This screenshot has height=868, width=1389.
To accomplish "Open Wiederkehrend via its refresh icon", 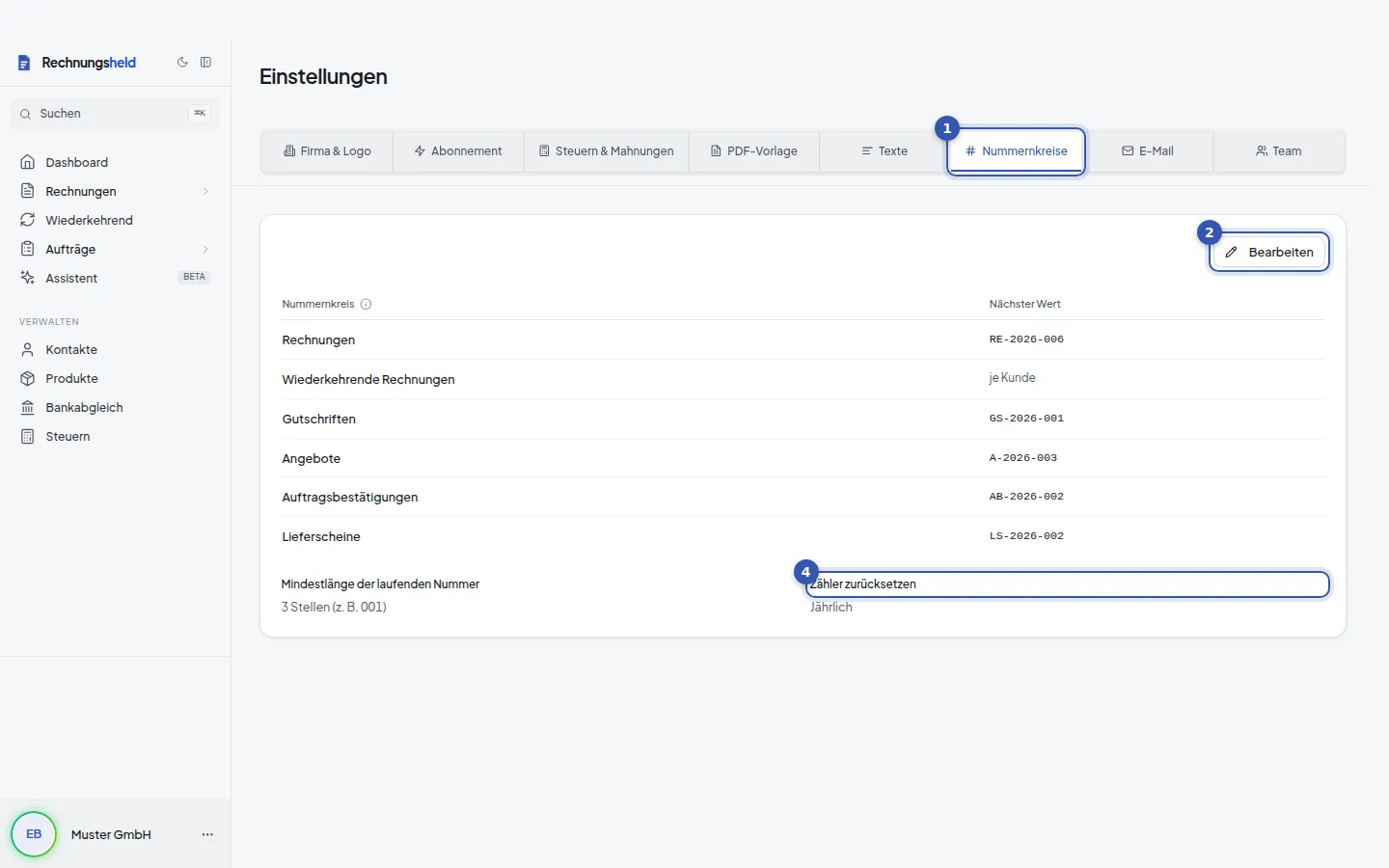I will tap(28, 220).
